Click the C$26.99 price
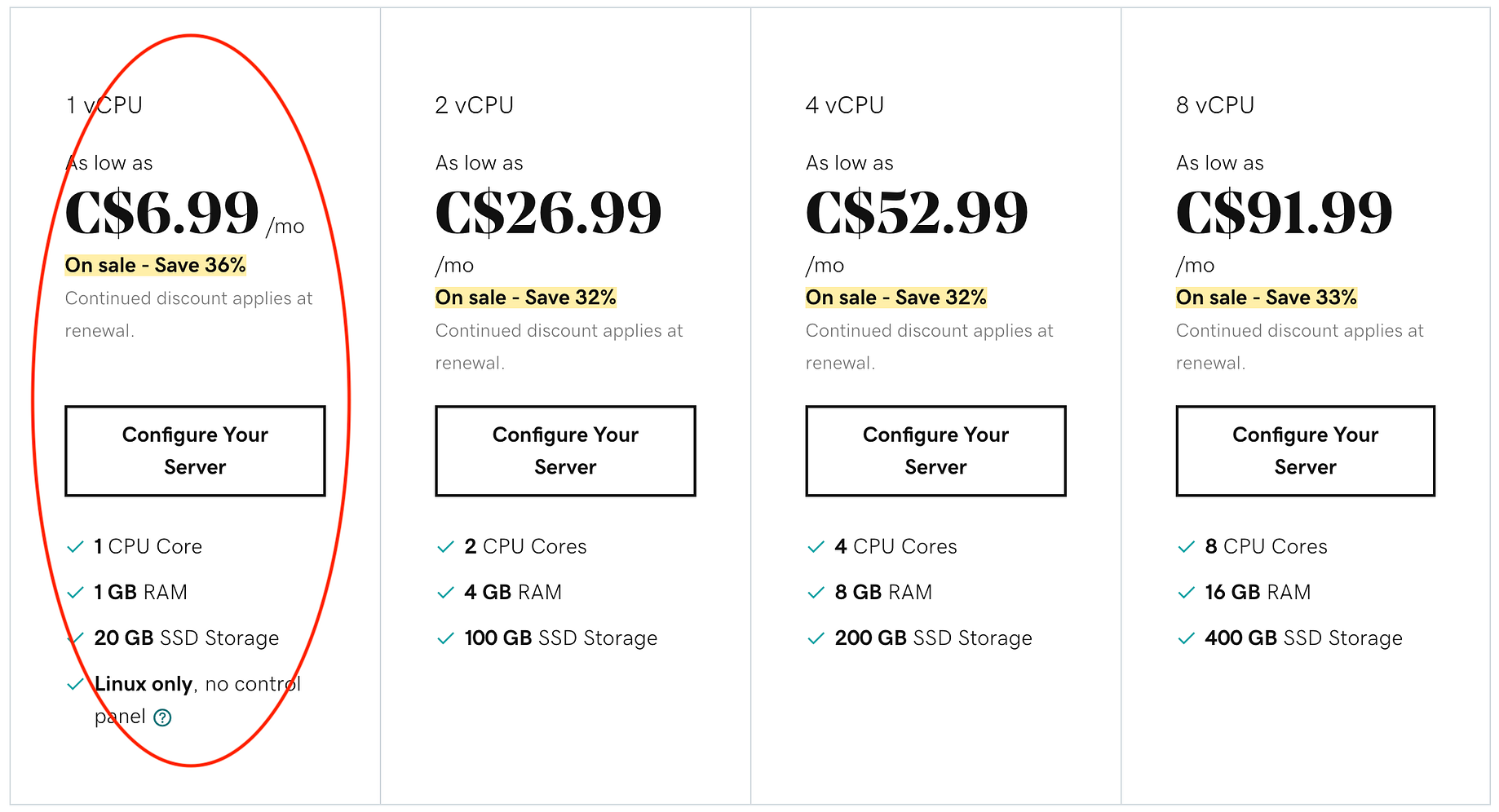The width and height of the screenshot is (1499, 812). point(548,212)
